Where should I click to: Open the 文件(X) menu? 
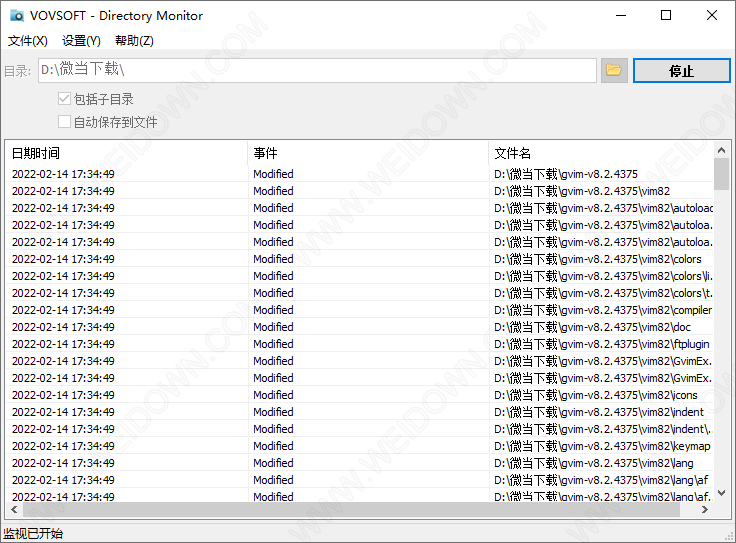28,41
